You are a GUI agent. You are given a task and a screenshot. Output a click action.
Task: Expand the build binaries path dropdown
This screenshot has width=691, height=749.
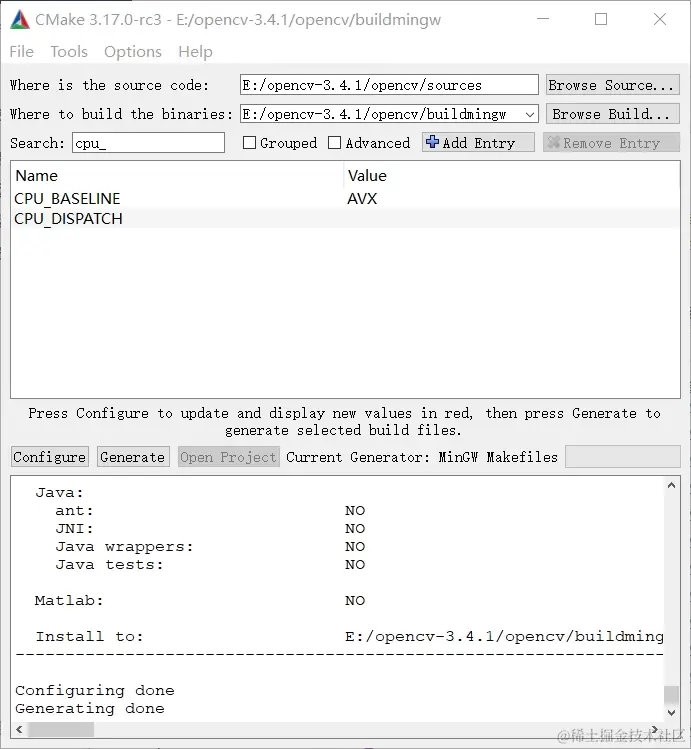530,114
